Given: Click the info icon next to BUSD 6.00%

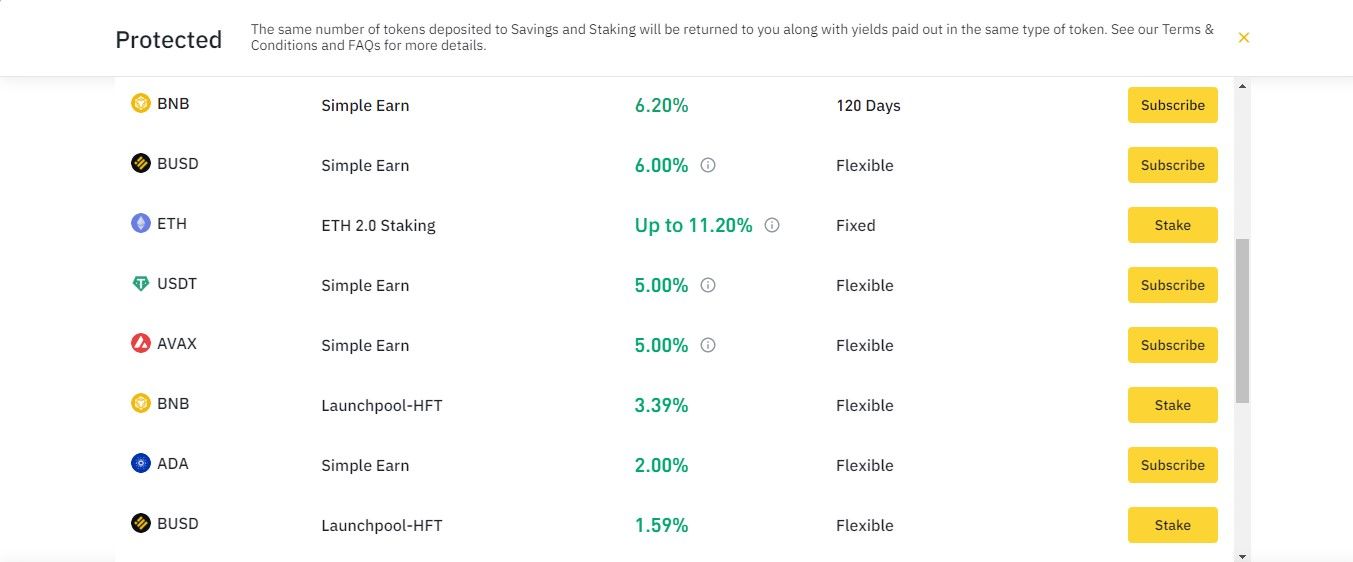Looking at the screenshot, I should click(708, 165).
